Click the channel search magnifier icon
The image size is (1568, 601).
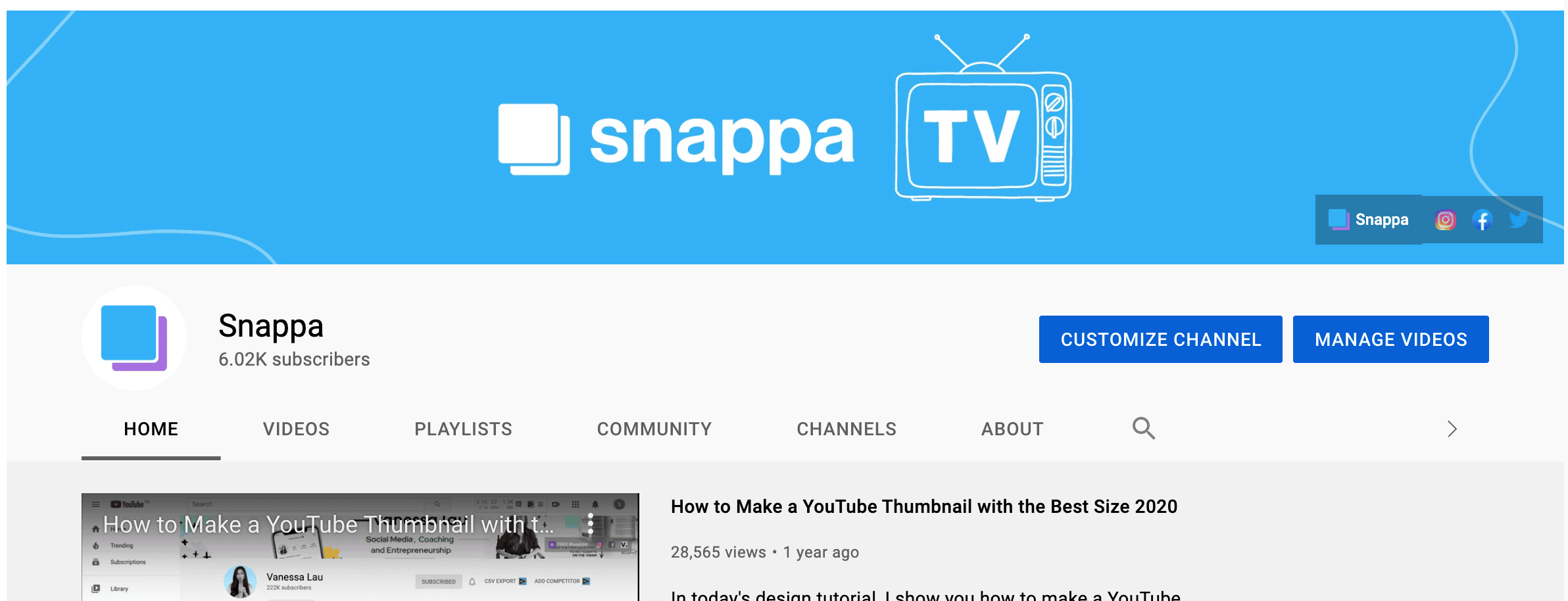[1144, 428]
